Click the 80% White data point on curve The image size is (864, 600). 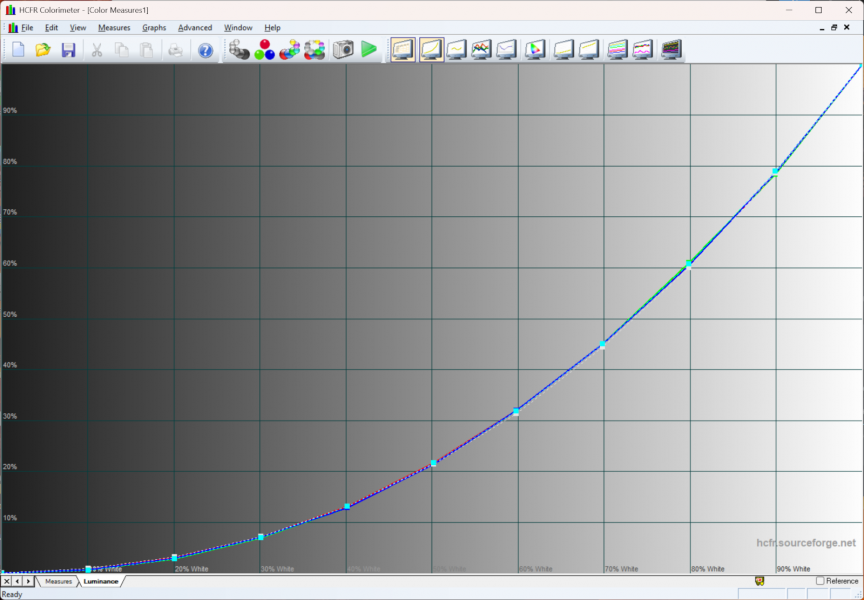point(689,264)
